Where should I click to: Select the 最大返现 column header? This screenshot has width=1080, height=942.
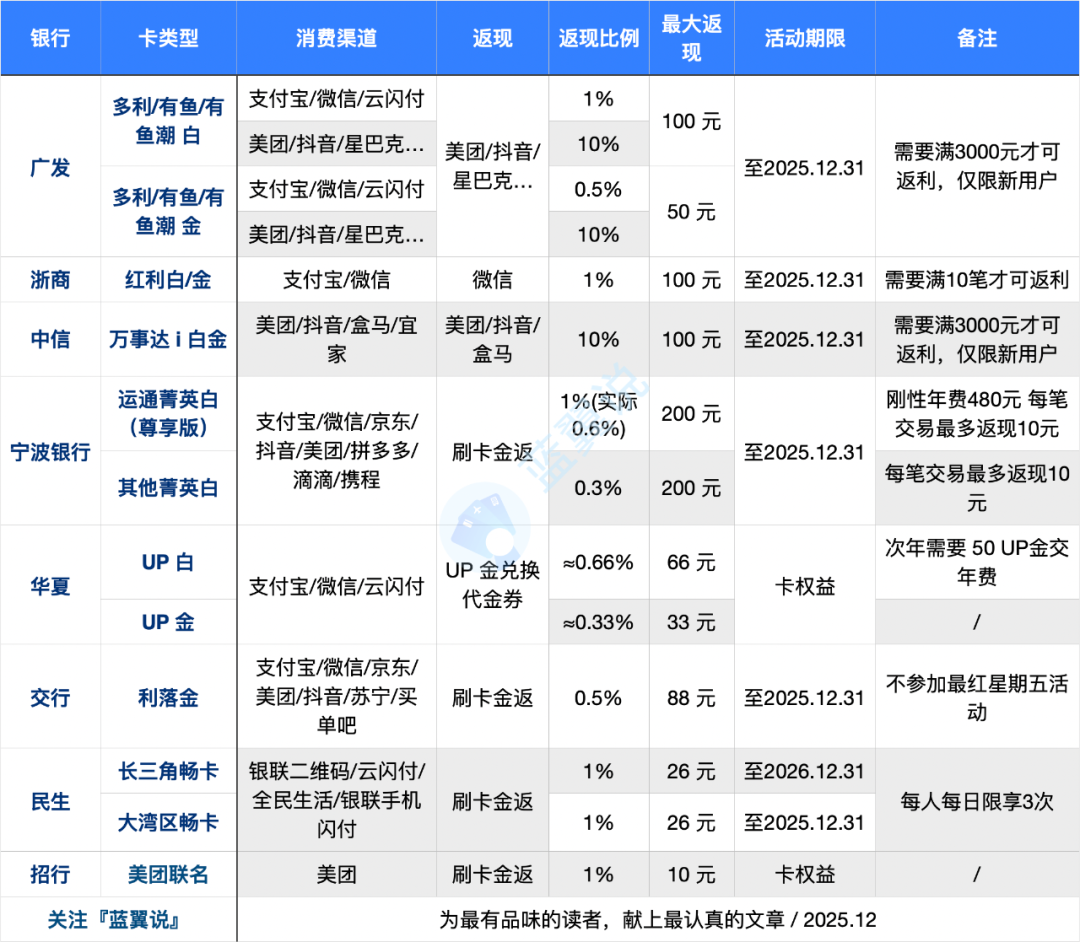click(x=691, y=37)
